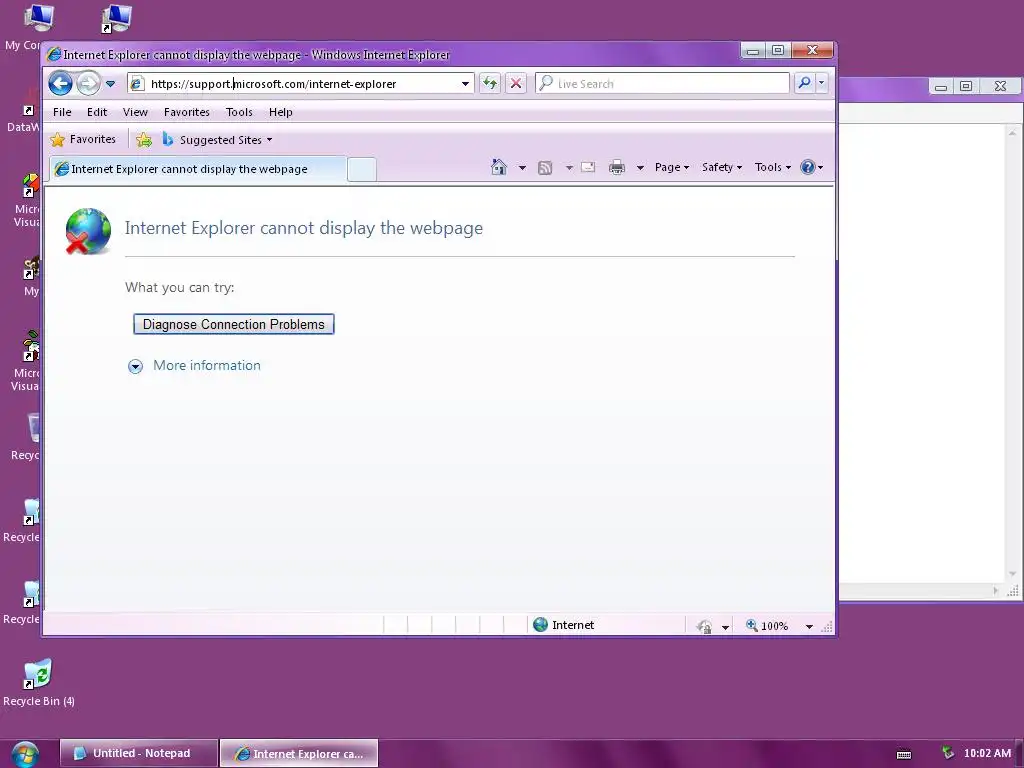Click the Internet Explorer title bar icon

point(54,54)
